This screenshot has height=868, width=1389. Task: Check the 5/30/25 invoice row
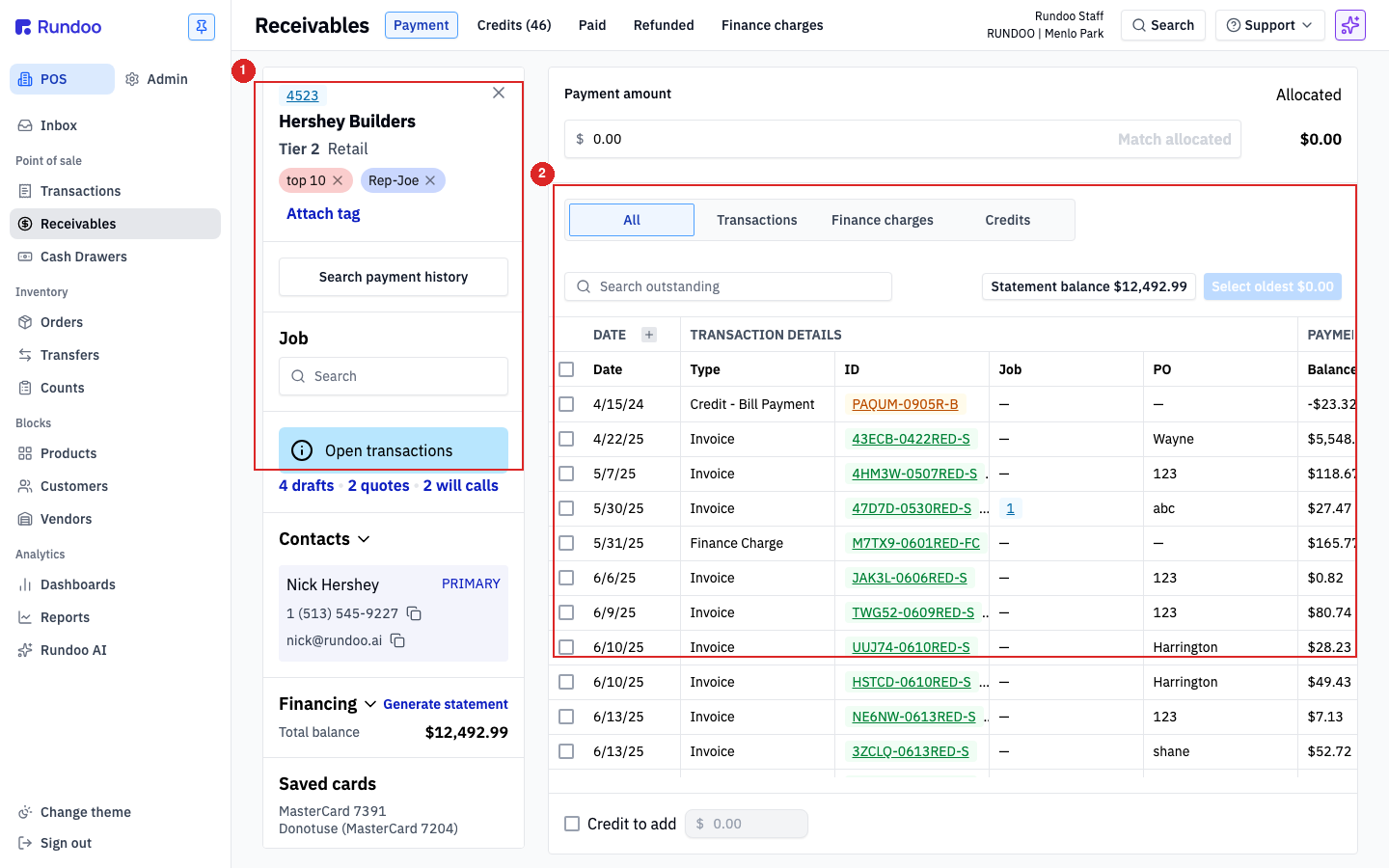pyautogui.click(x=566, y=508)
